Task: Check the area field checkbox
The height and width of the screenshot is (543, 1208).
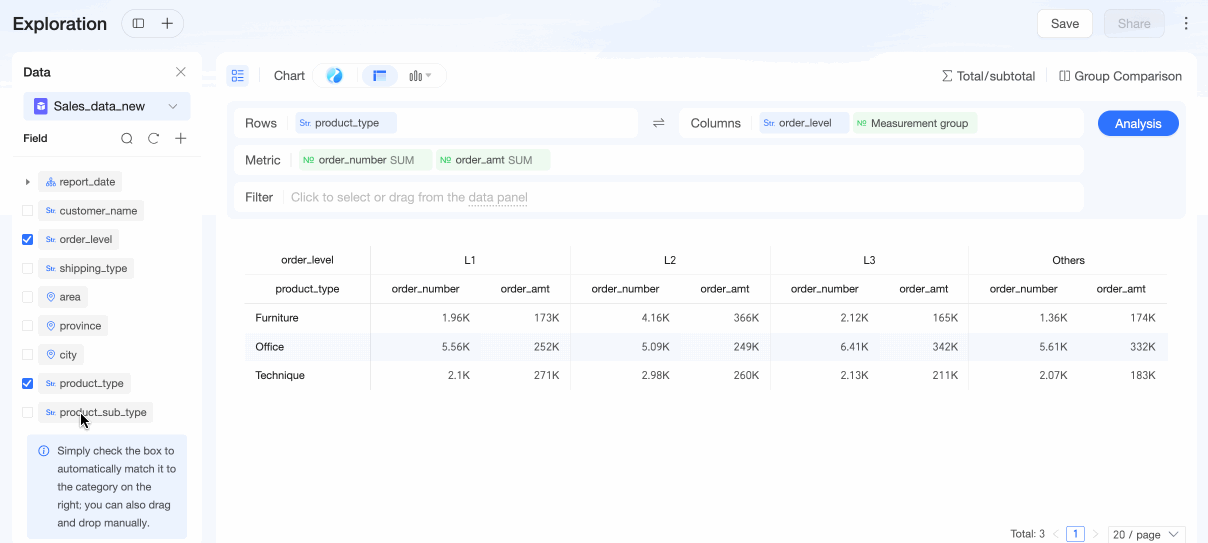Action: click(x=28, y=297)
